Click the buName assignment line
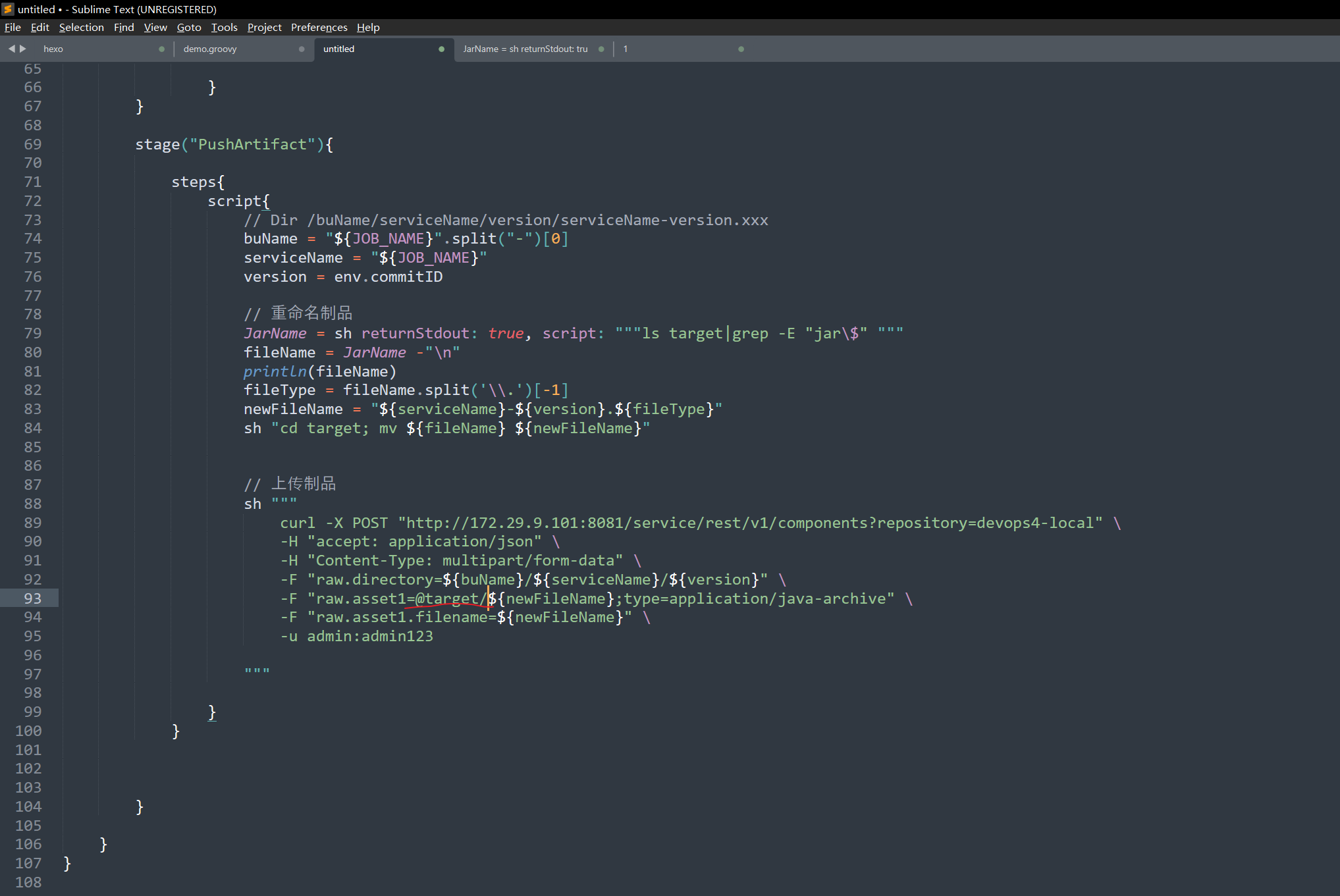The height and width of the screenshot is (896, 1340). pyautogui.click(x=406, y=239)
